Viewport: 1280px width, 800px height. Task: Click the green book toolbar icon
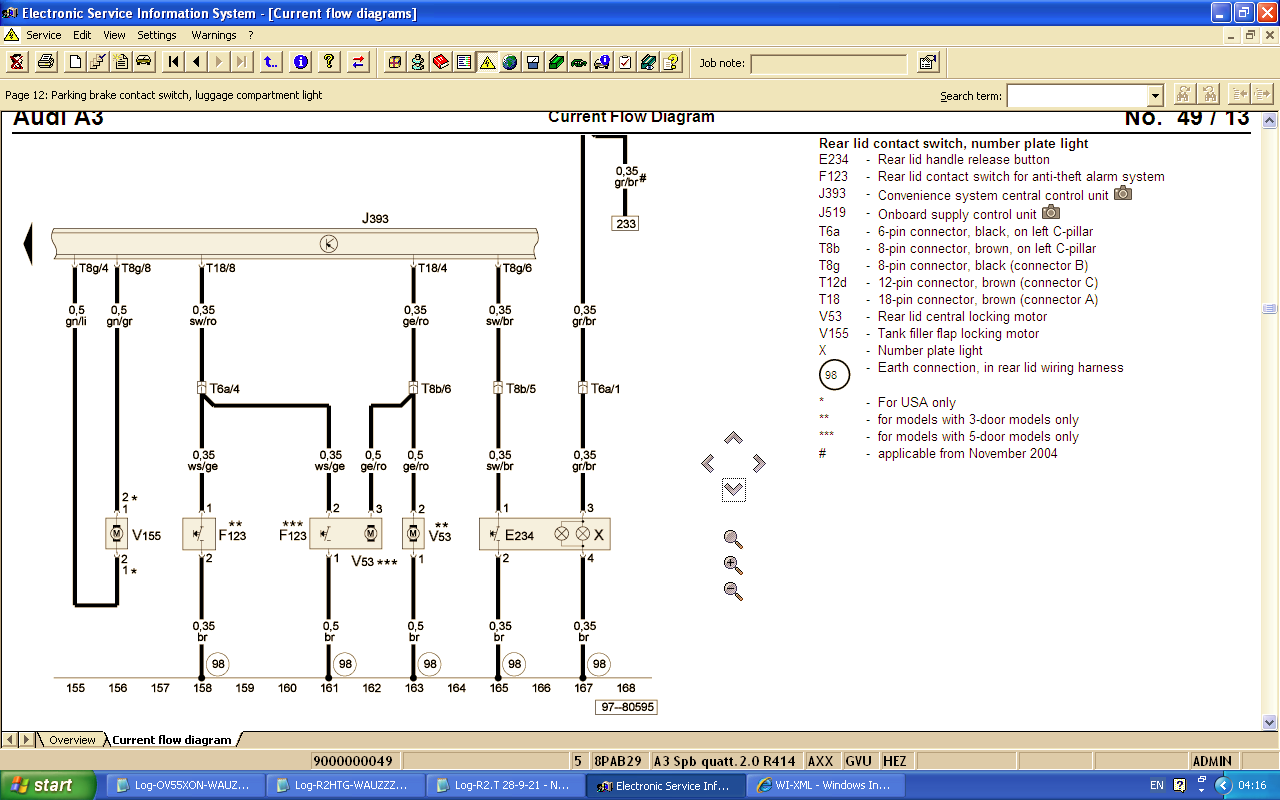pyautogui.click(x=556, y=62)
